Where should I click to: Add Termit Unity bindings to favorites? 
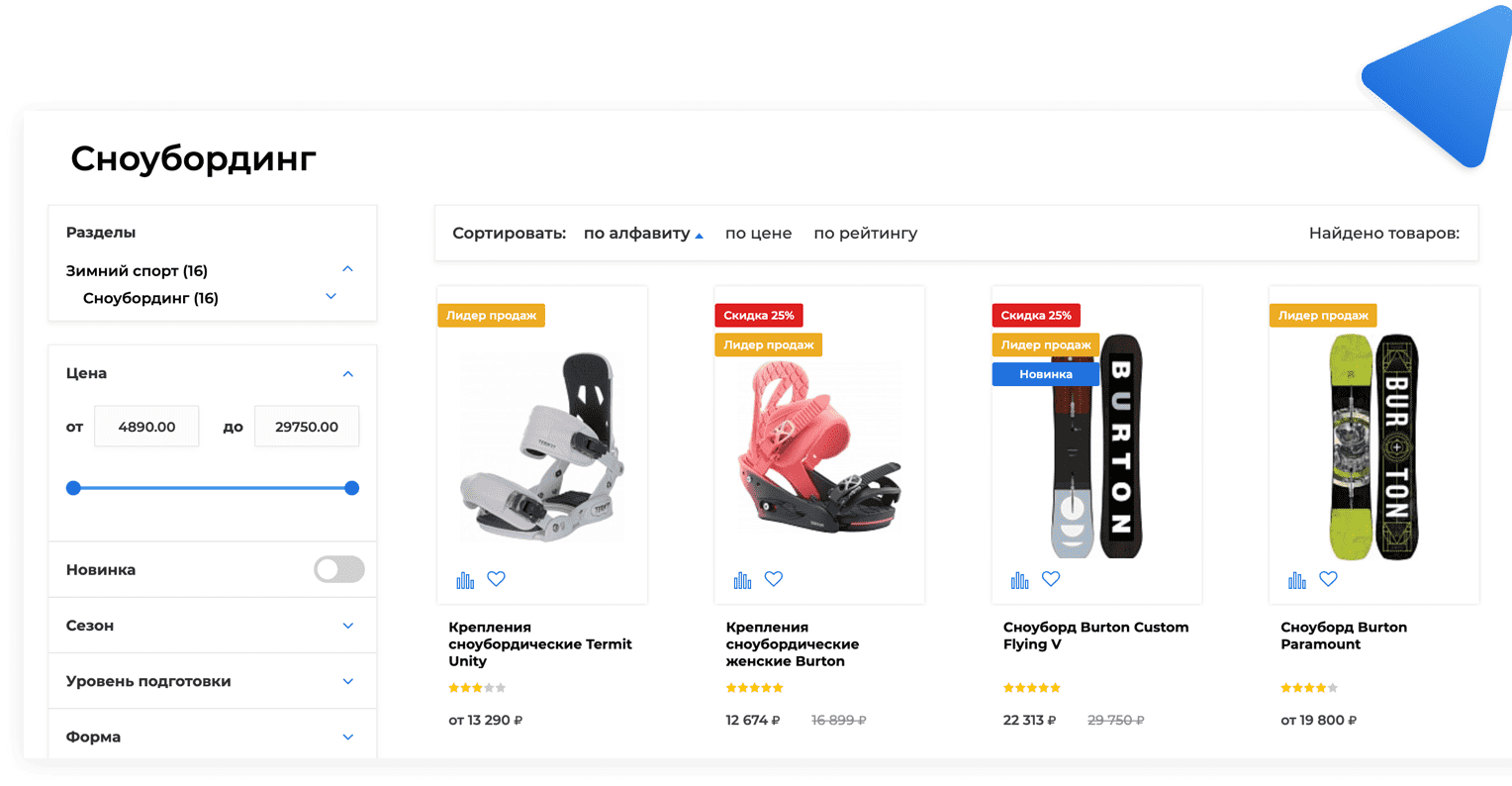[x=497, y=579]
